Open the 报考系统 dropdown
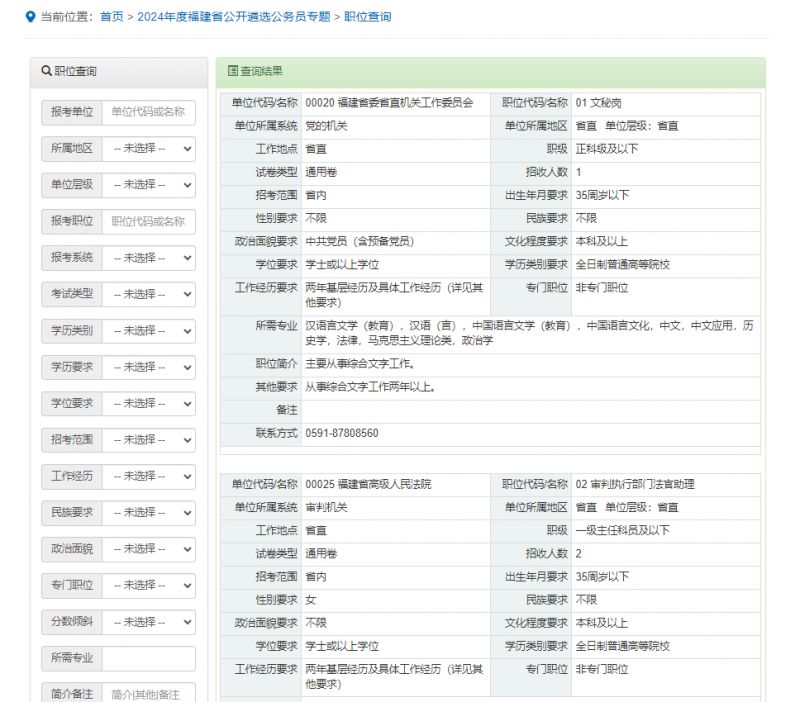 (148, 258)
